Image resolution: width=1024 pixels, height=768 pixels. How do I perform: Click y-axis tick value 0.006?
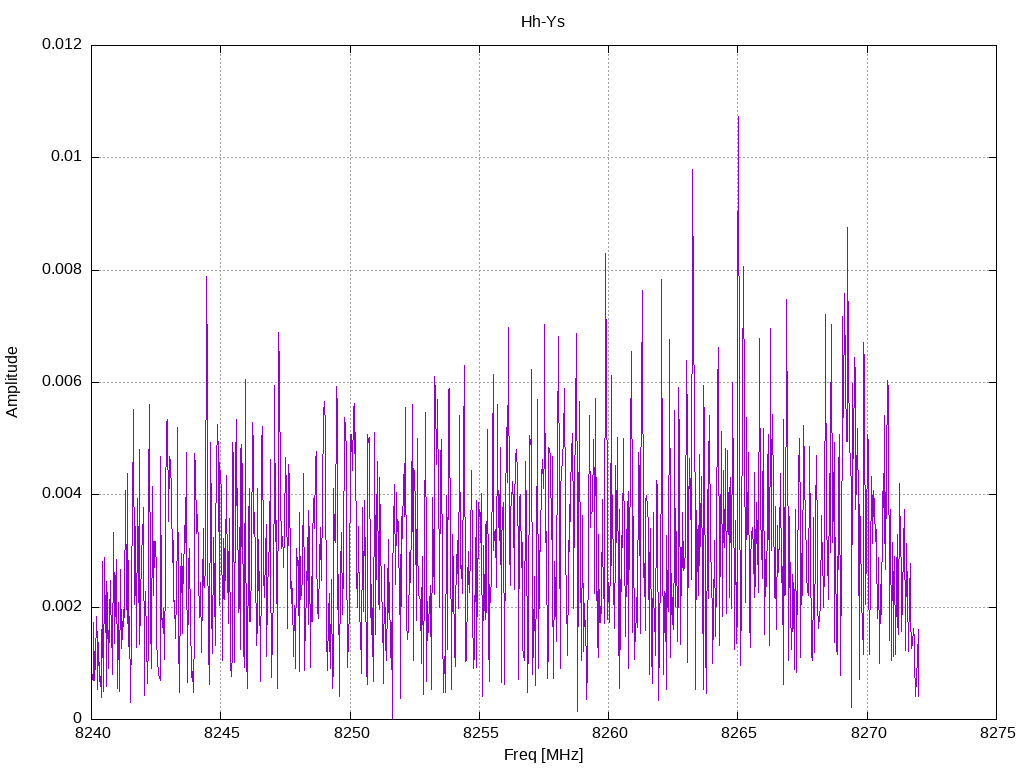pos(62,382)
